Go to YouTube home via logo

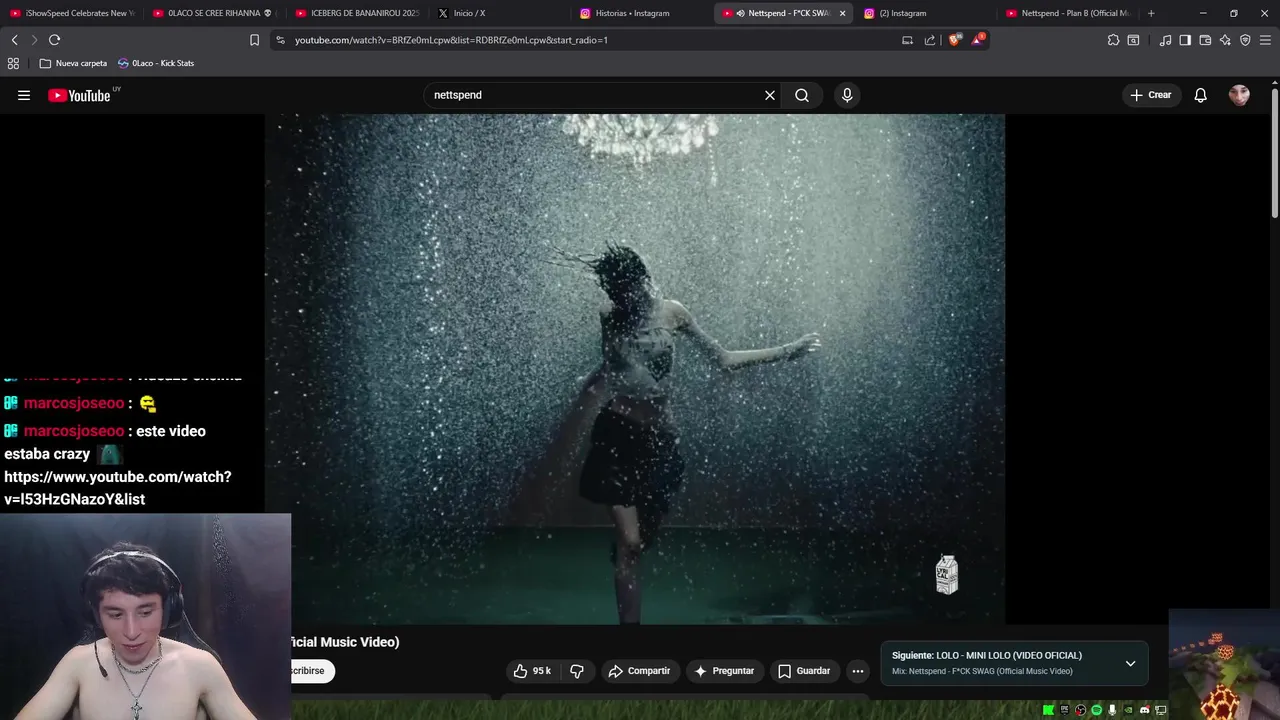80,95
